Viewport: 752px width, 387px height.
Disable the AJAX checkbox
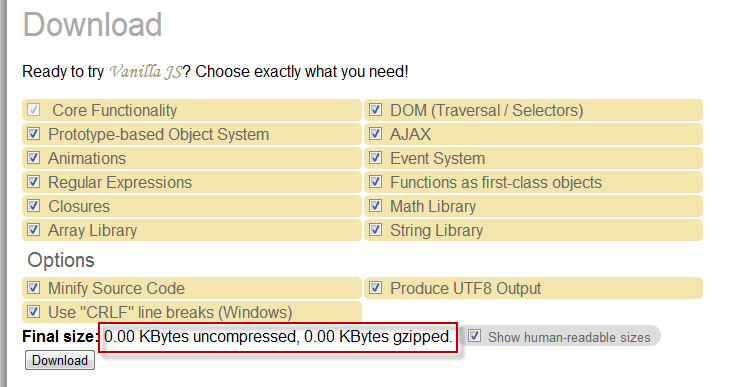click(x=375, y=133)
